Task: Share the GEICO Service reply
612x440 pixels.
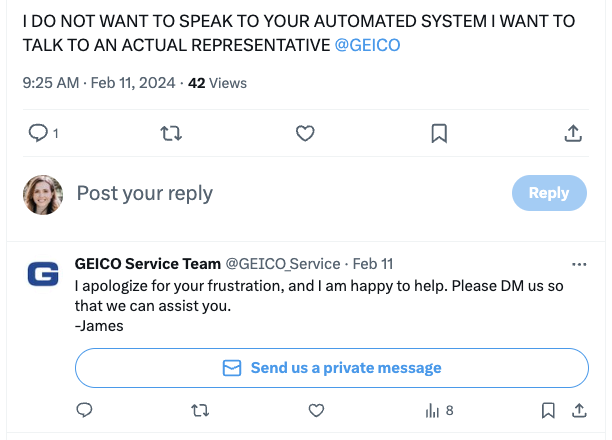Action: [x=579, y=410]
